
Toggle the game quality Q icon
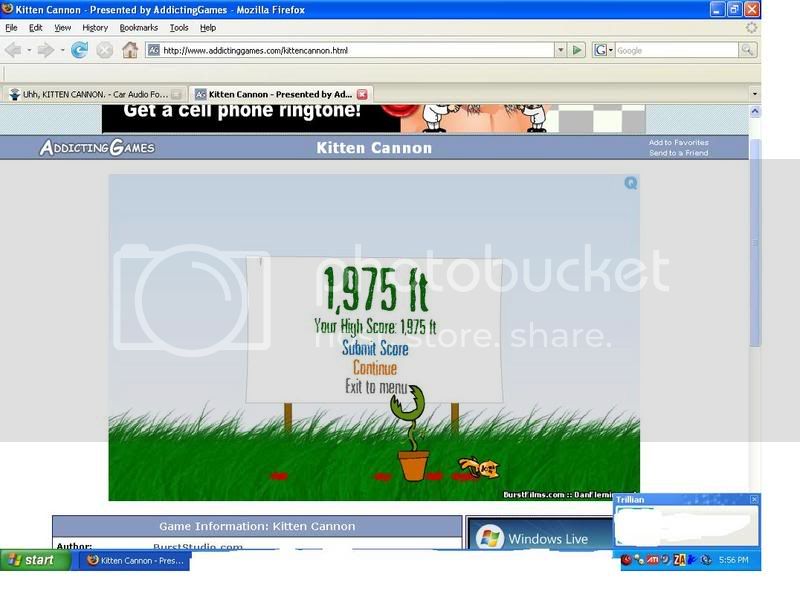point(631,183)
